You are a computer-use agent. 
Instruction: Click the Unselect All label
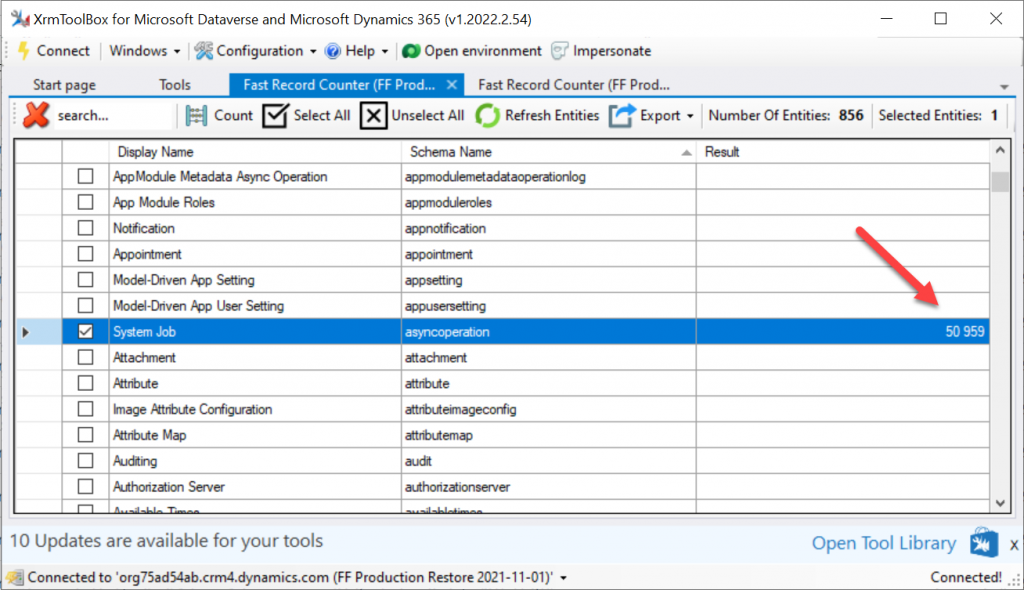pos(428,116)
